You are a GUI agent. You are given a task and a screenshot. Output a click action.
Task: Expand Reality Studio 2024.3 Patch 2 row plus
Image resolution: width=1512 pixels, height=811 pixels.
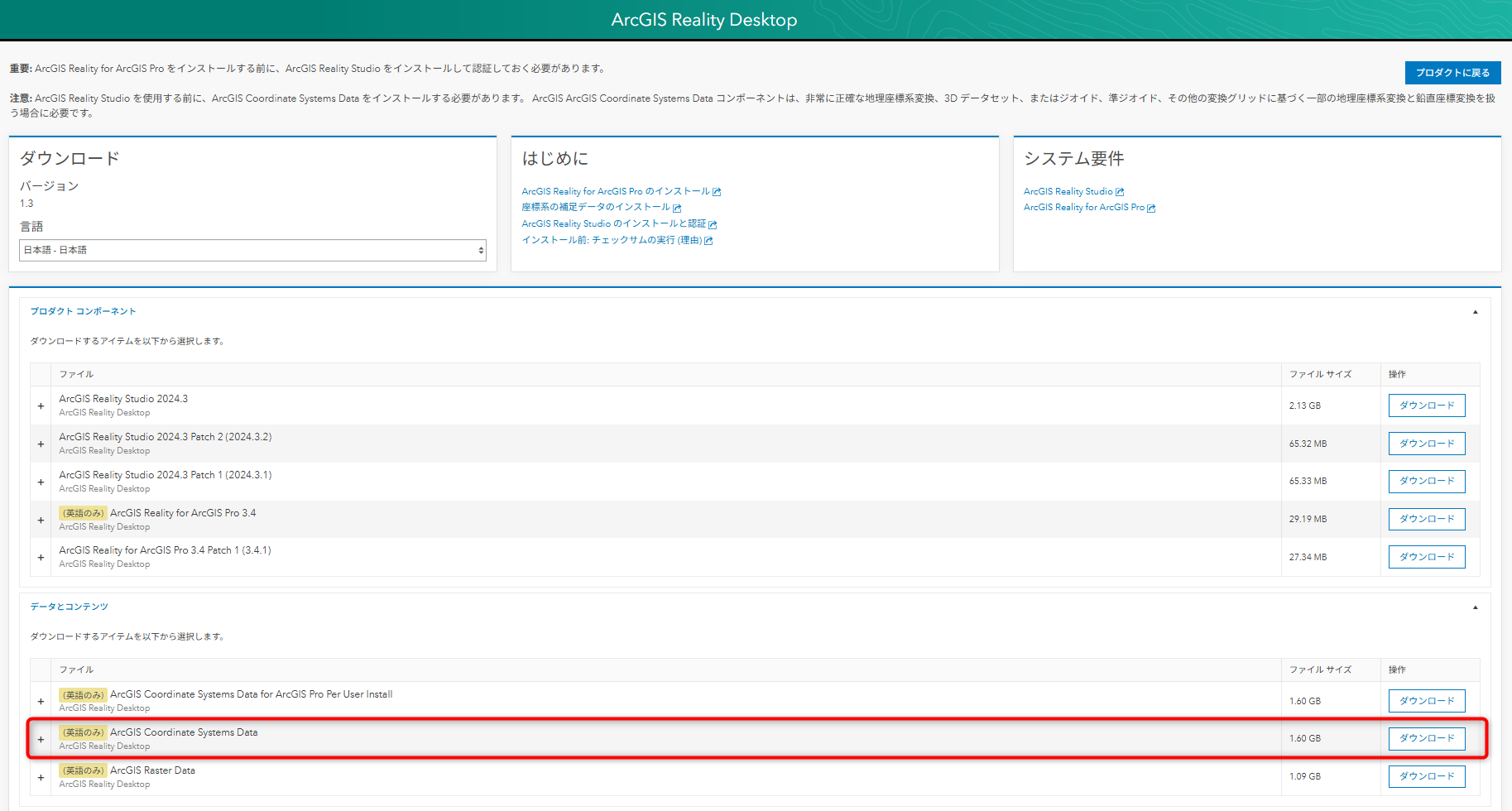click(x=41, y=444)
